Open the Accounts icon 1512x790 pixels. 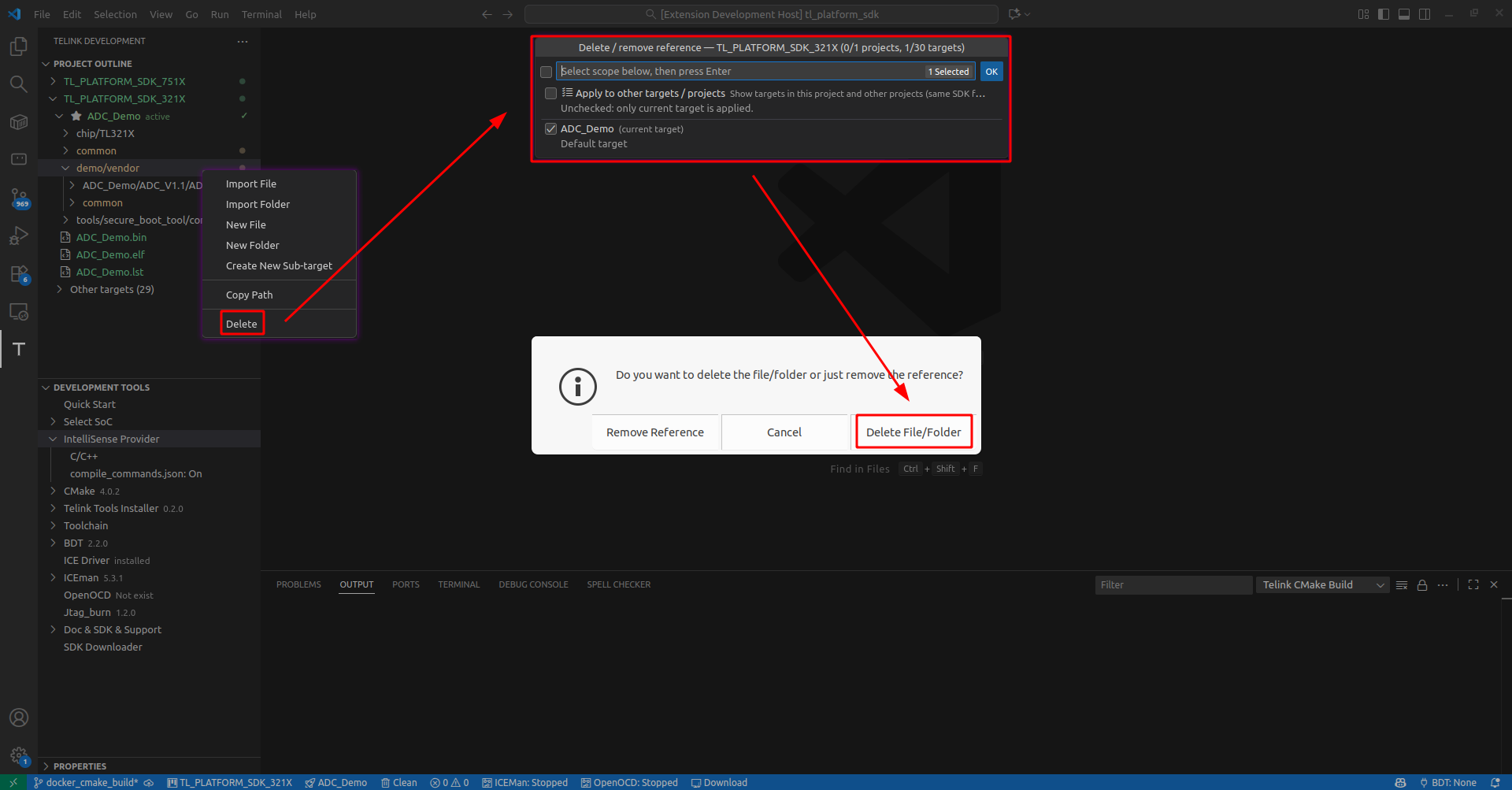[x=19, y=718]
